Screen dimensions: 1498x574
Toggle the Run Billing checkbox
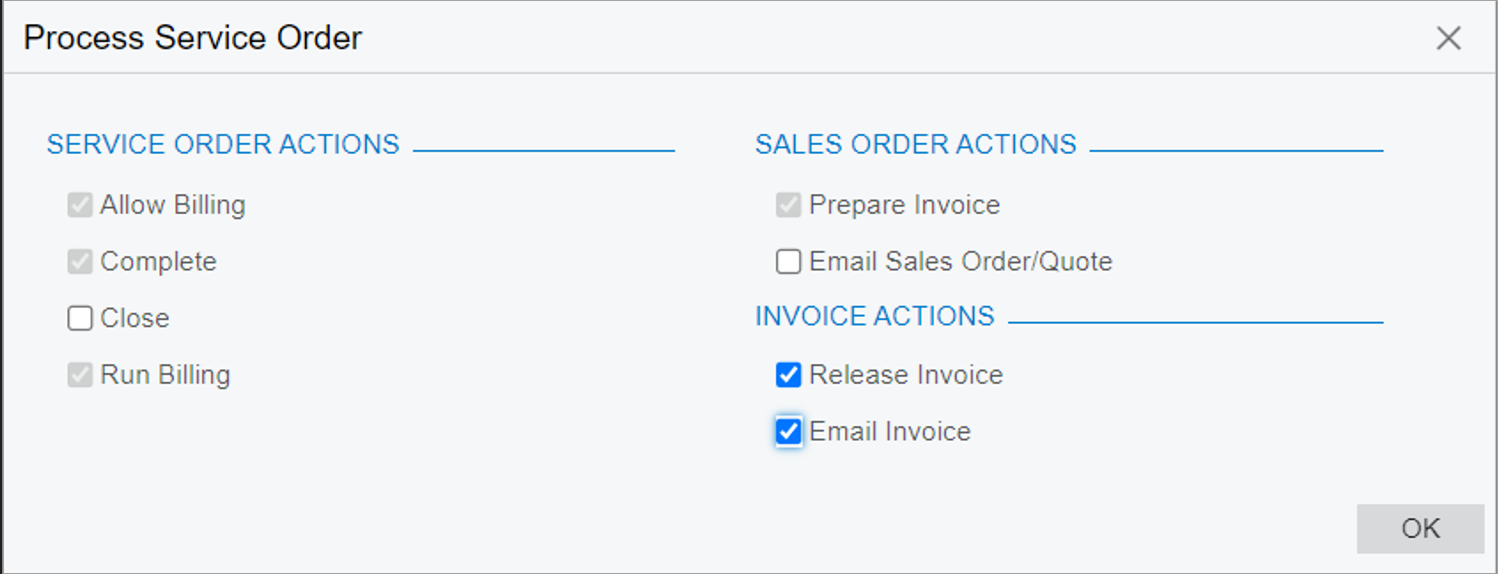tap(80, 375)
